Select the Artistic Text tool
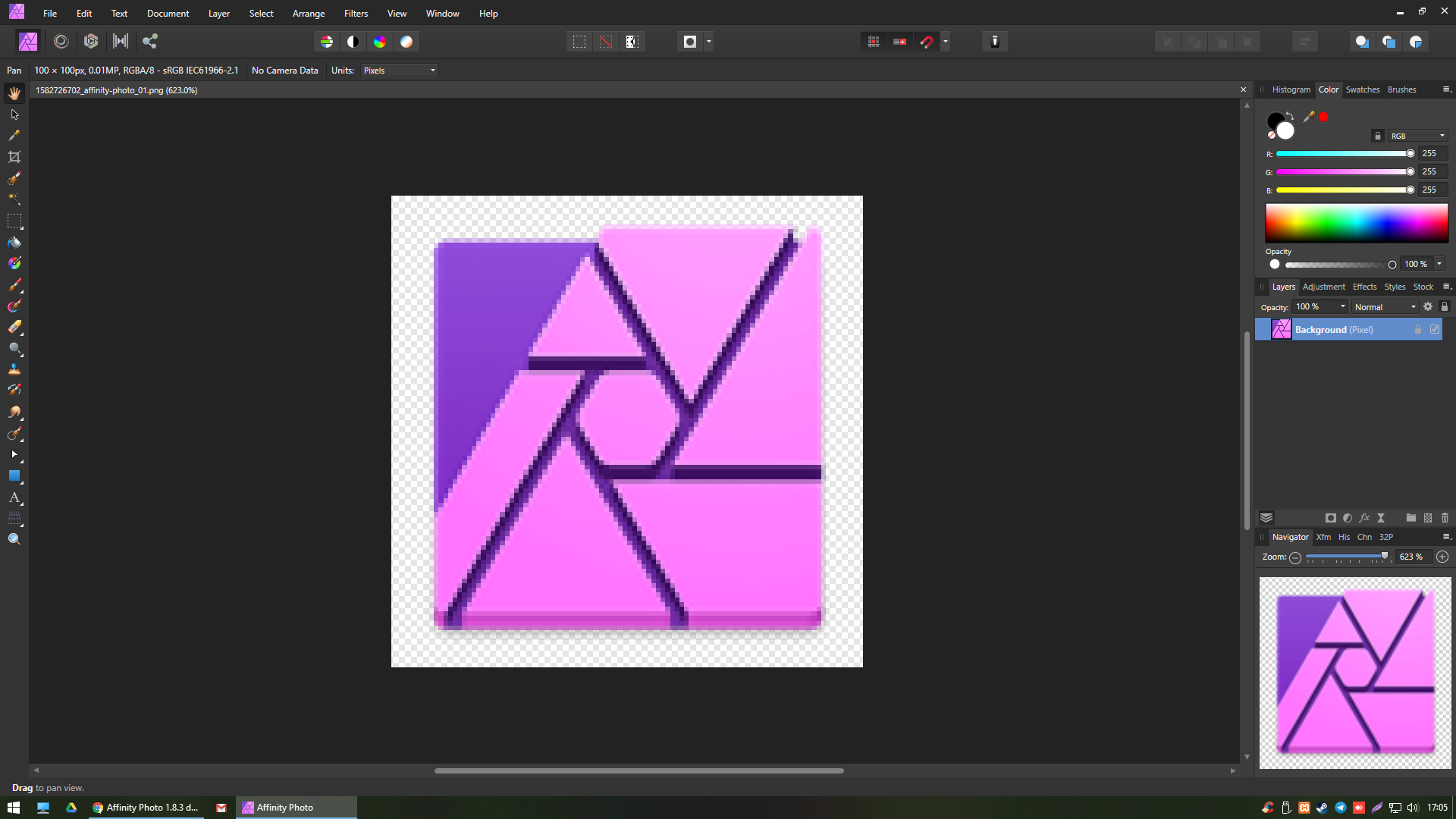The image size is (1456, 819). 14,497
